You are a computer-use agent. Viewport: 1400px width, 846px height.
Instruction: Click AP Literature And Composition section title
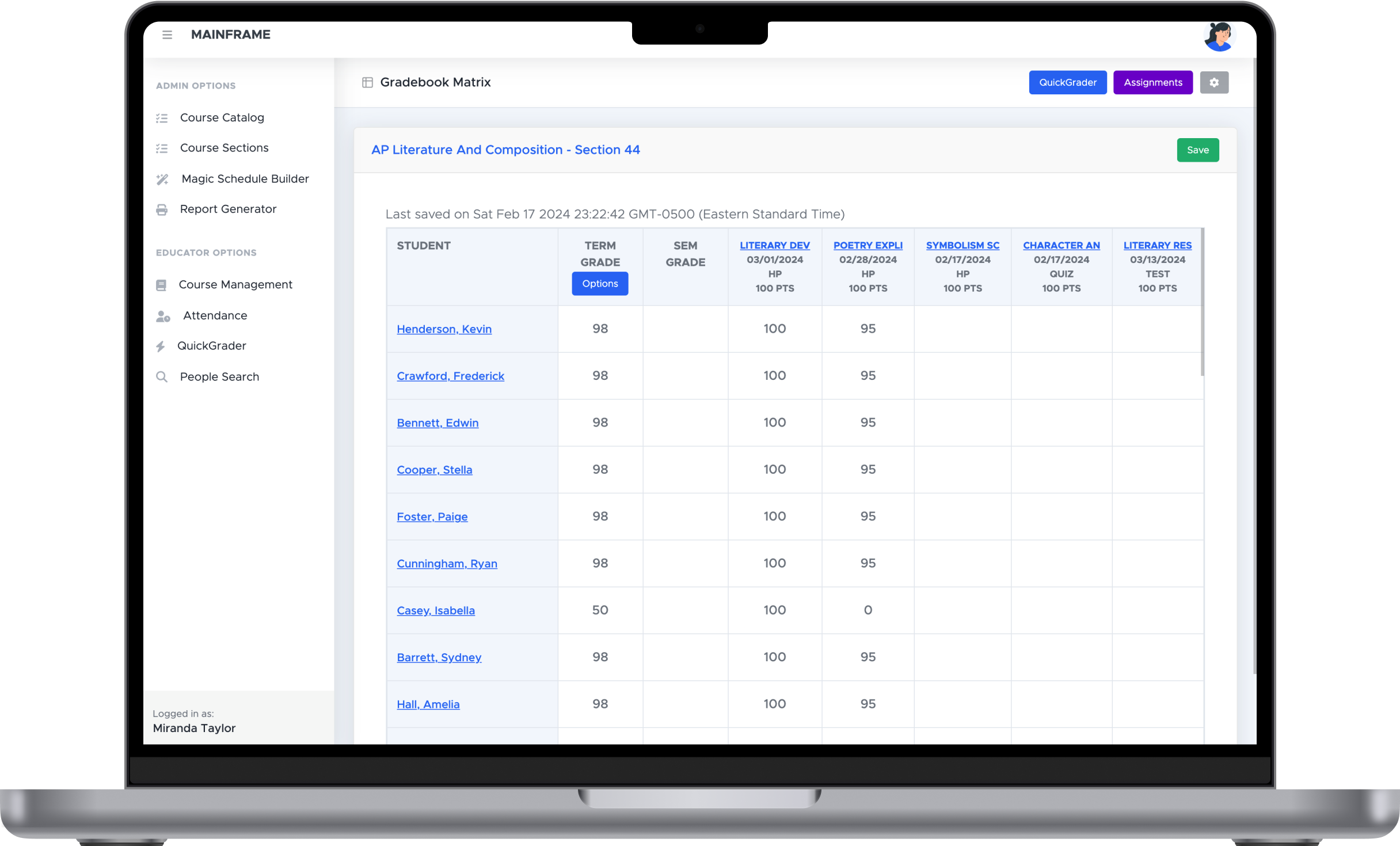point(505,150)
